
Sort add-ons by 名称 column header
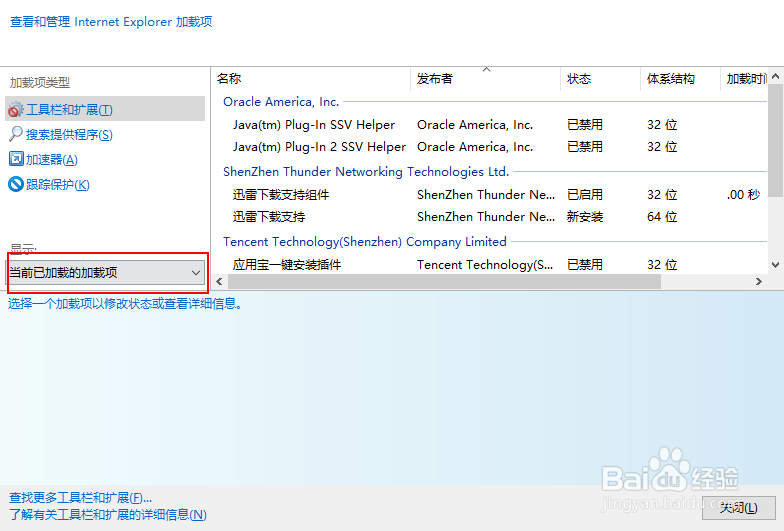(312, 78)
